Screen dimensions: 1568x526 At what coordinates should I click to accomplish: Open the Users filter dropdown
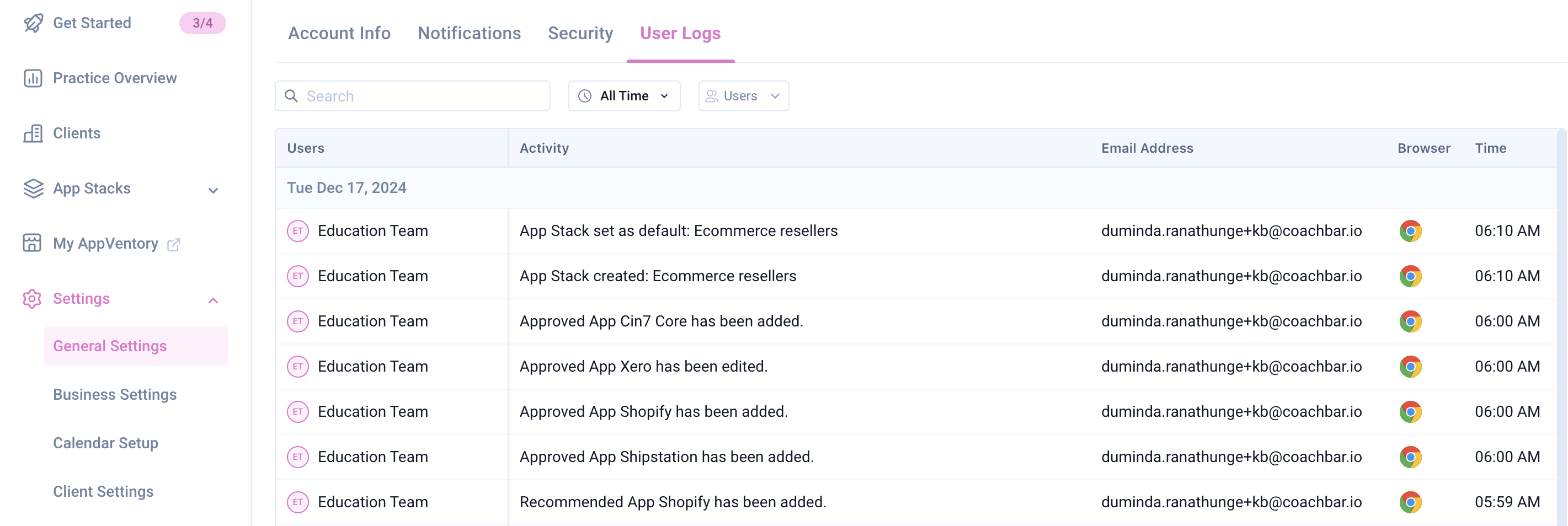[743, 96]
